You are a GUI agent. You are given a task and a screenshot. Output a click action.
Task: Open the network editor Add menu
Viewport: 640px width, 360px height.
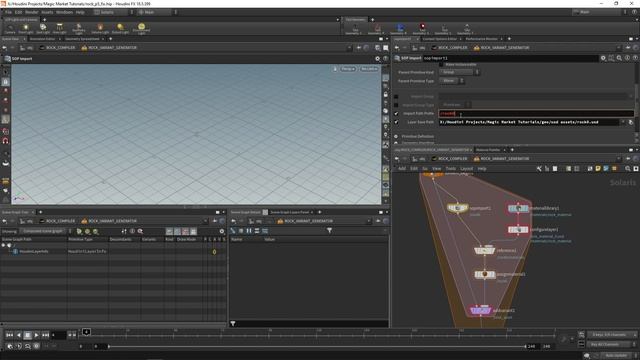[402, 169]
